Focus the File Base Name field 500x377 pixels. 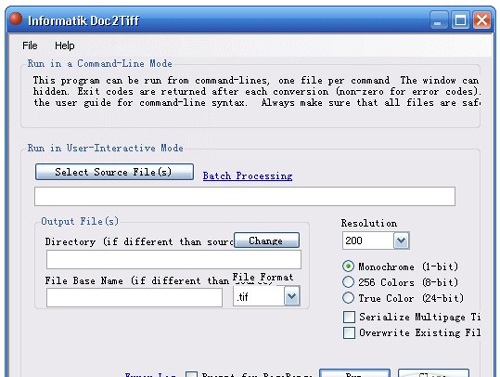134,297
